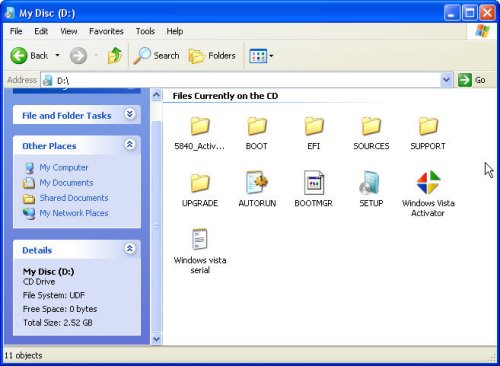Click the green Back arrow button

coord(19,55)
